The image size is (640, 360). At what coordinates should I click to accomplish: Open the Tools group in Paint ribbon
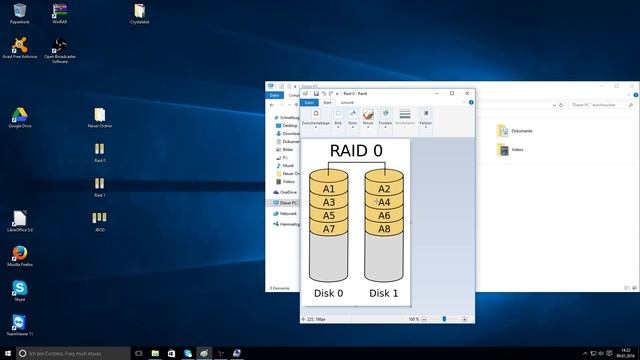click(x=353, y=118)
